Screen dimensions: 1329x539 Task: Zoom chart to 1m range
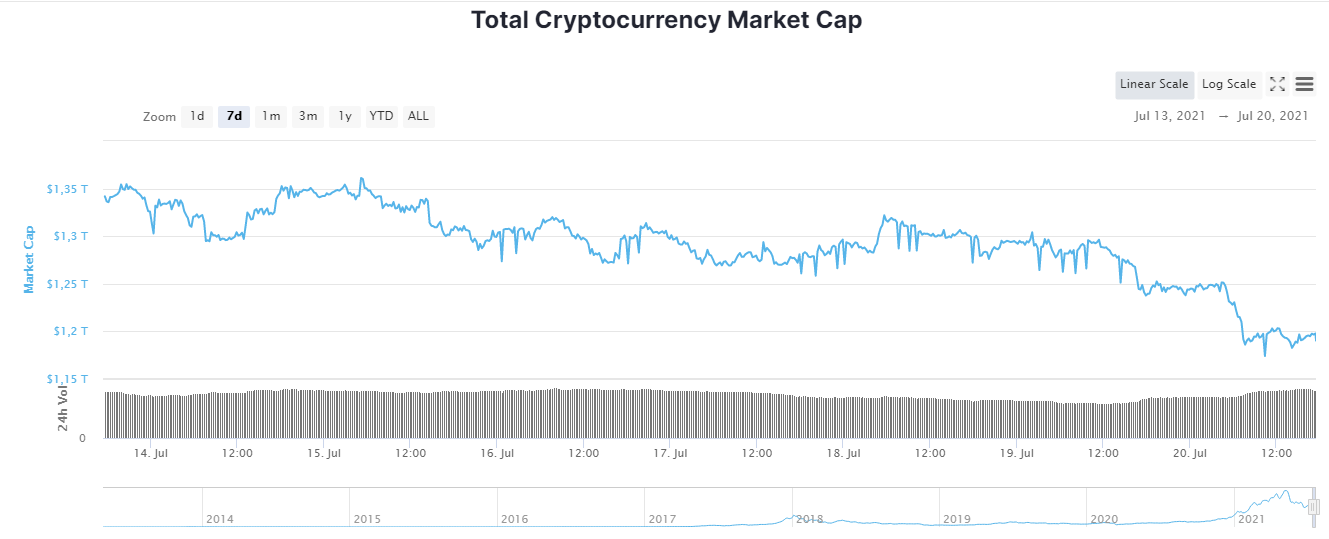click(x=271, y=116)
